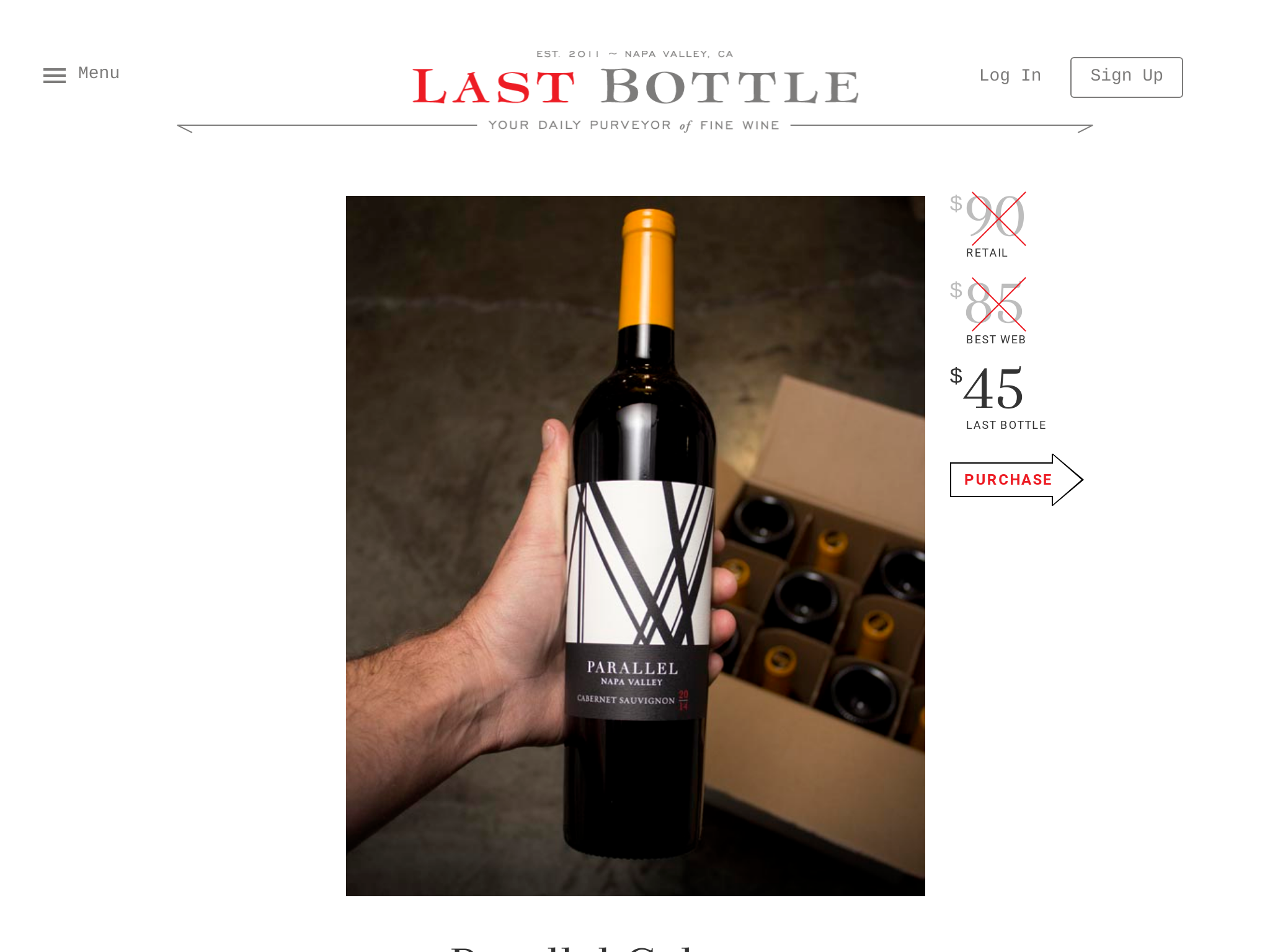Open the Parallel wine bottle photo
Image resolution: width=1270 pixels, height=952 pixels.
pos(635,545)
